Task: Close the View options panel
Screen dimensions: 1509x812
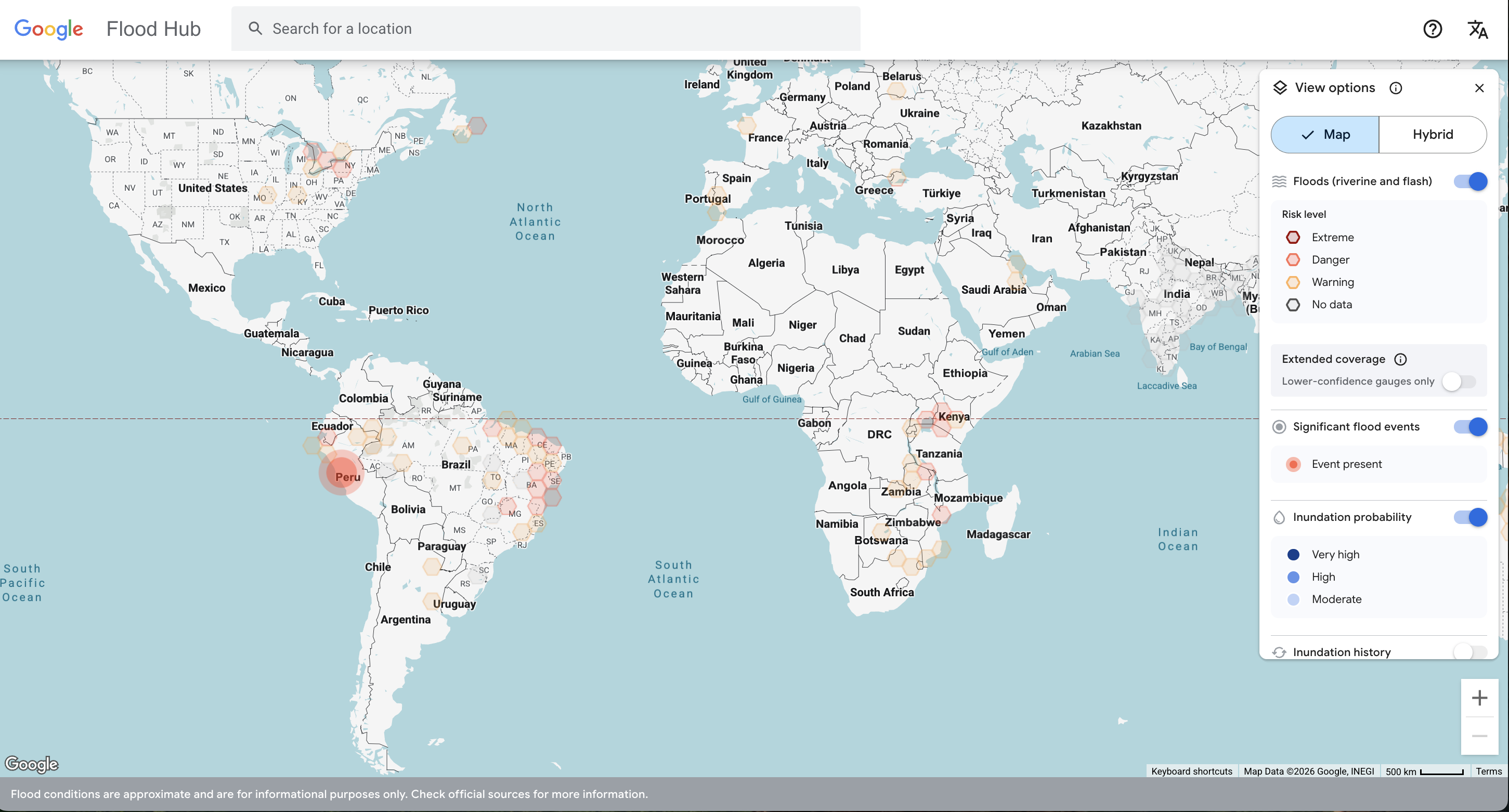Action: click(1479, 88)
